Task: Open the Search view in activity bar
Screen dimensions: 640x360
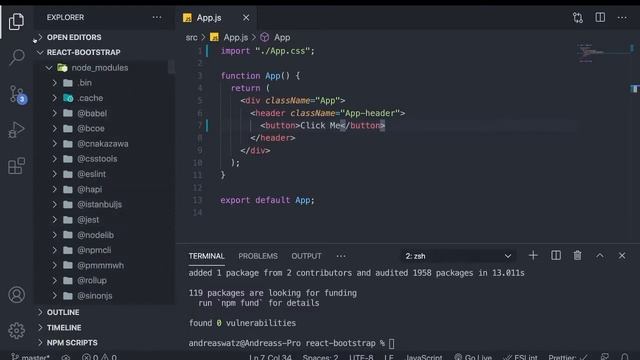Action: point(16,57)
